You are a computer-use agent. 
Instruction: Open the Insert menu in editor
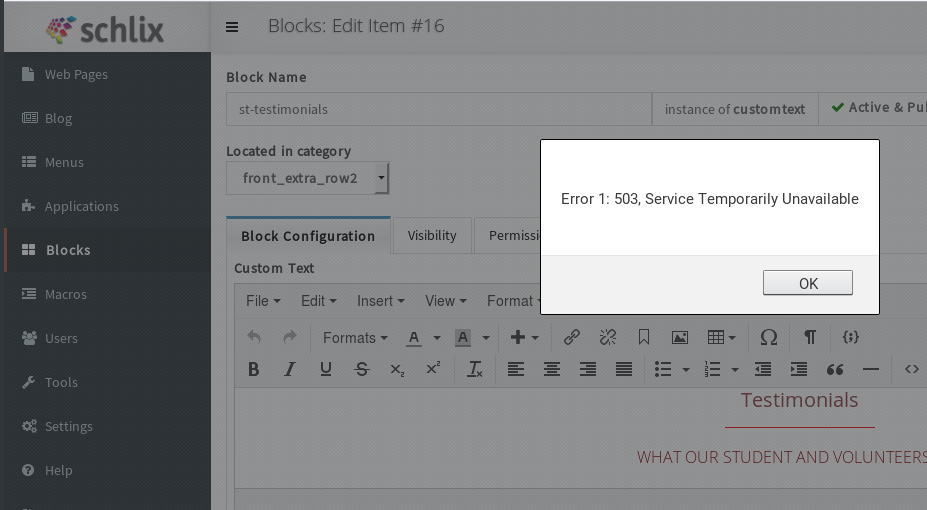(380, 301)
